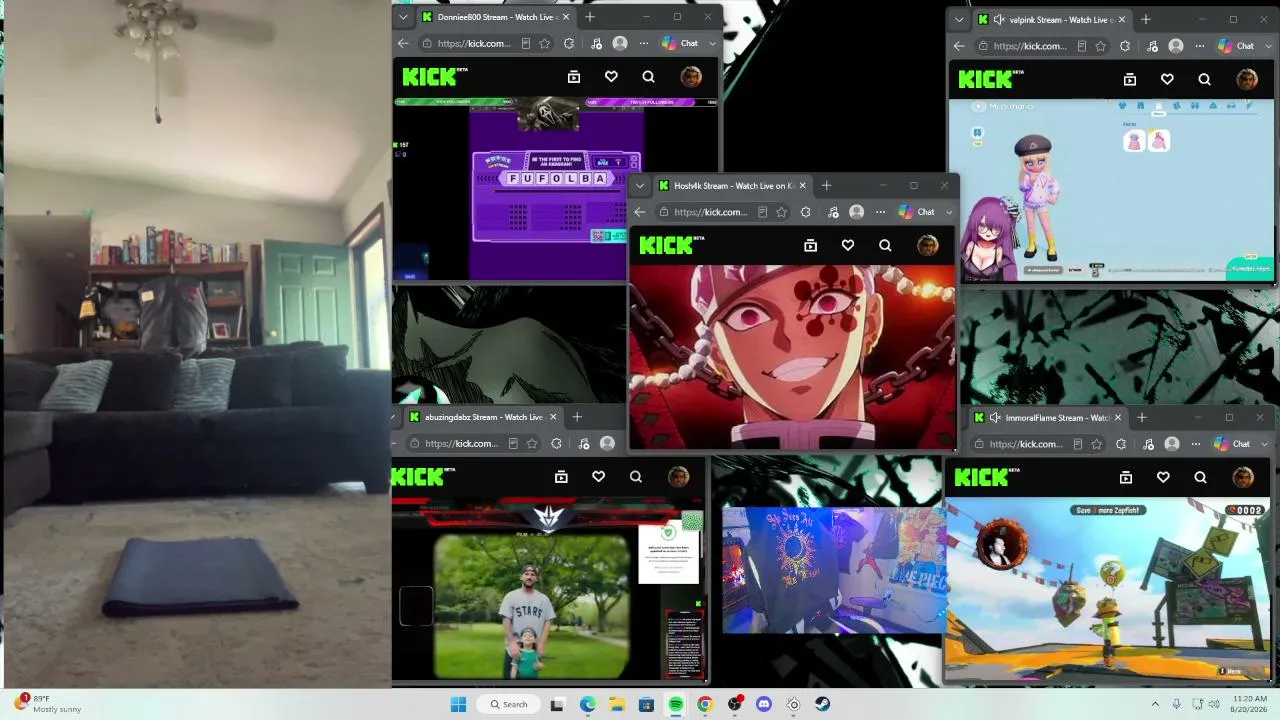
Task: Toggle reader view icon in Donniee800 address bar
Action: [526, 44]
